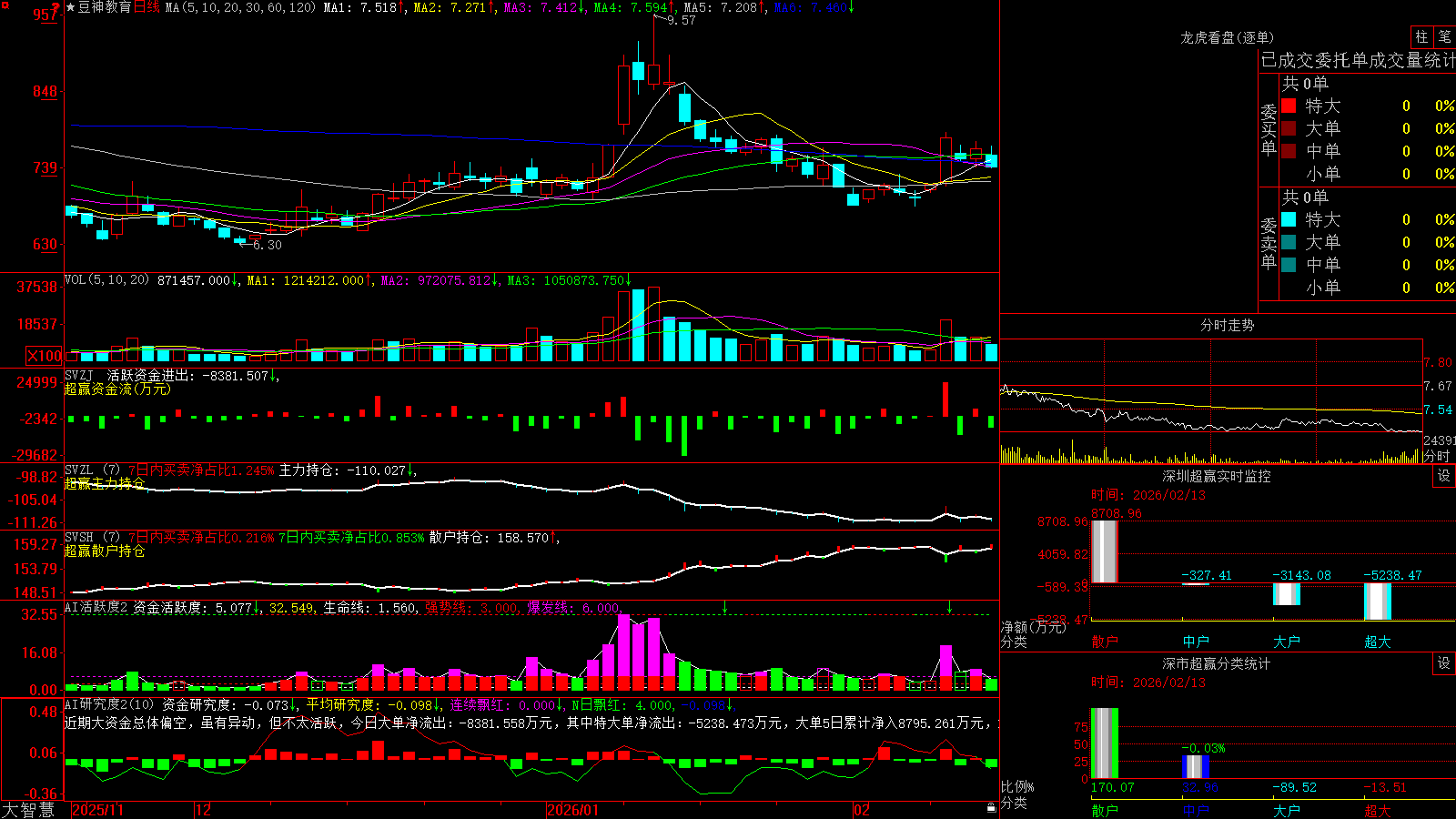This screenshot has width=1456, height=819.
Task: Click the dark red 大单 buy-order swatch
Action: pyautogui.click(x=1289, y=128)
